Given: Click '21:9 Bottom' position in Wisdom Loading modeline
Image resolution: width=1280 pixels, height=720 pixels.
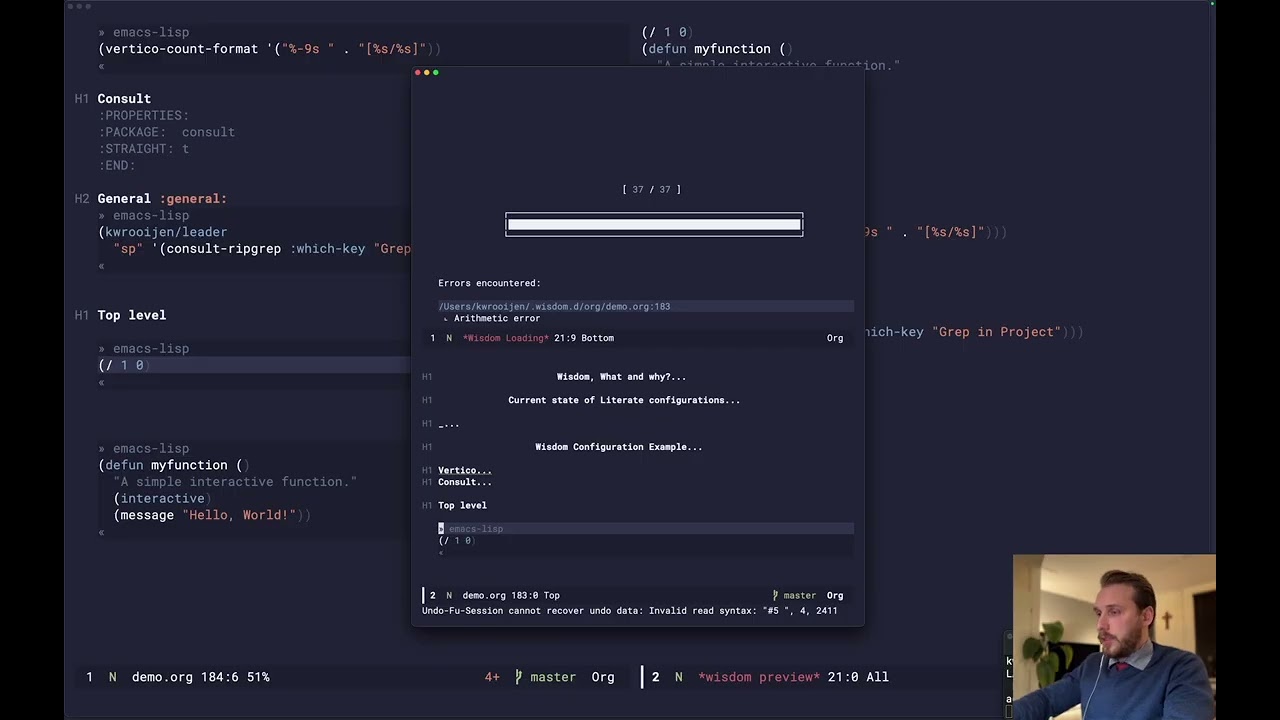Looking at the screenshot, I should pos(584,338).
